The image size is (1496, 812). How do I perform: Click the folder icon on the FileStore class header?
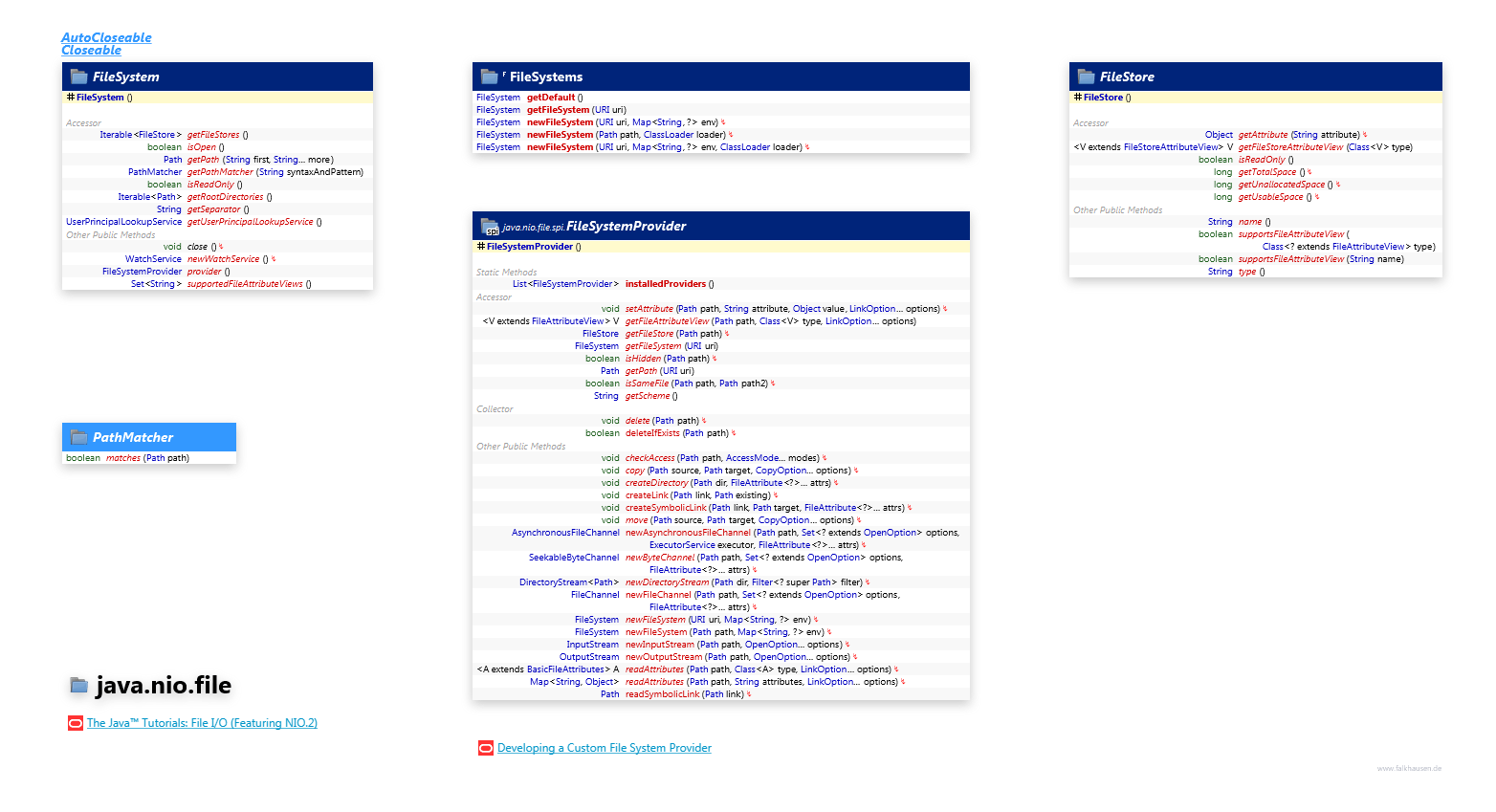(x=1084, y=76)
